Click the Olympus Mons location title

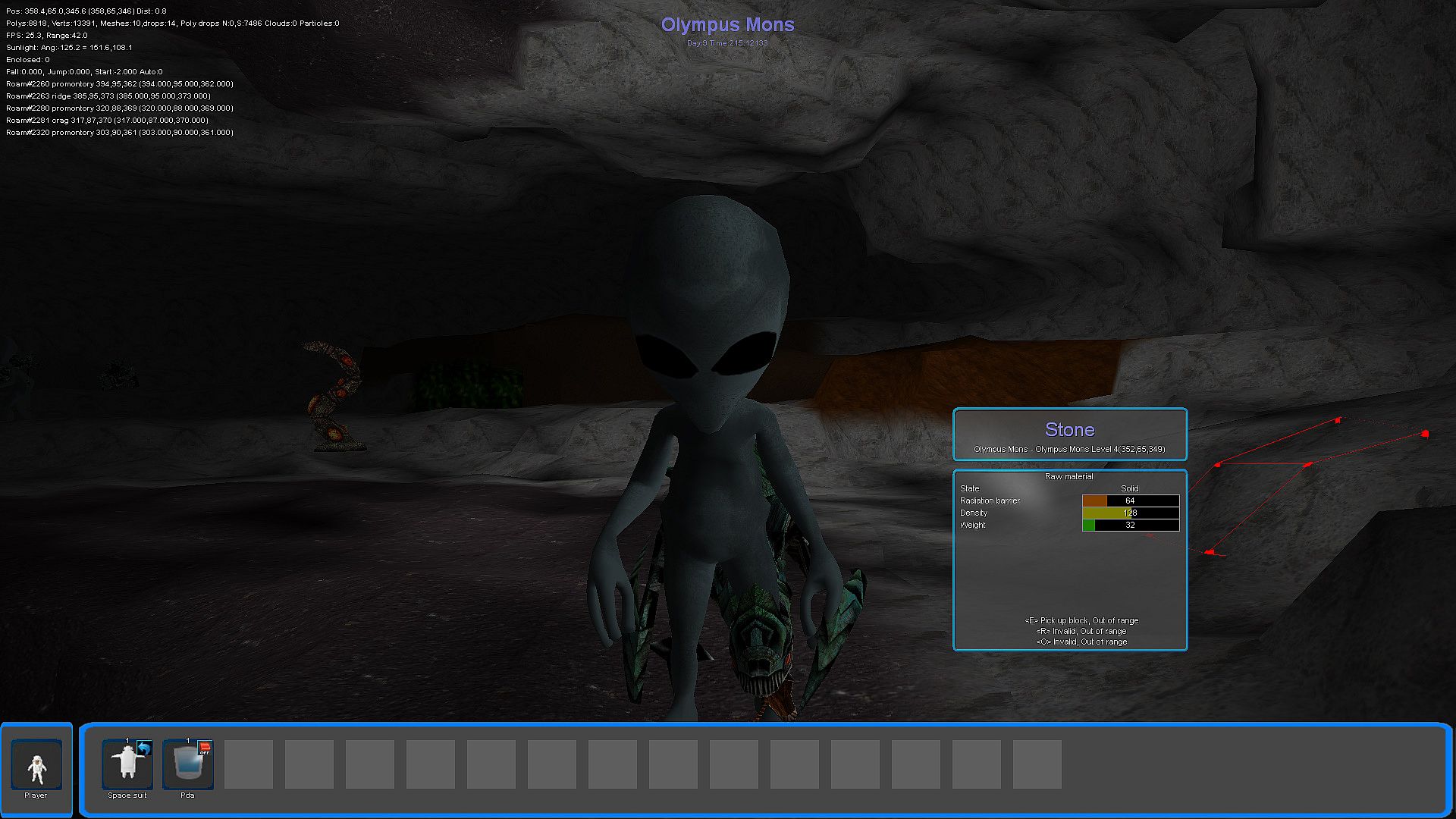pos(727,25)
